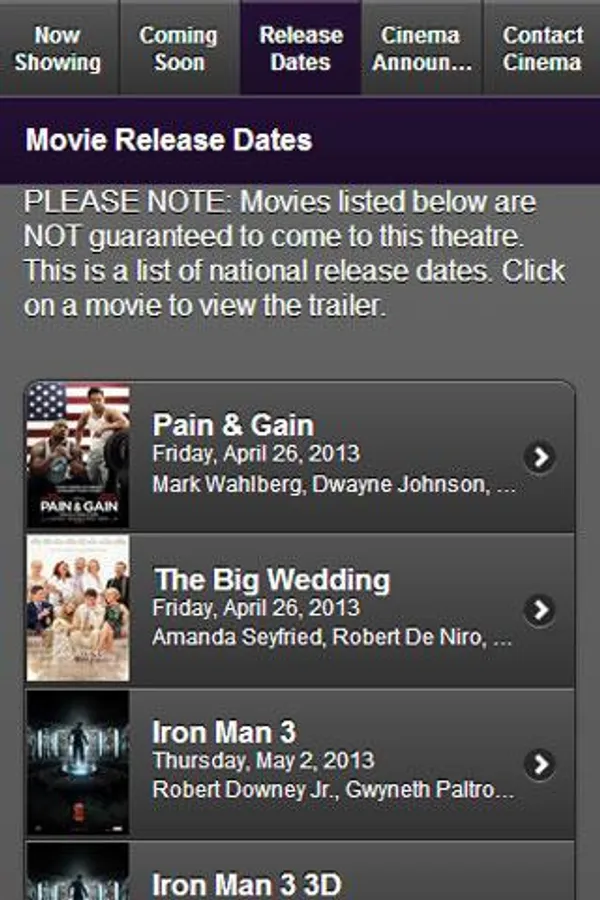Switch to the Coming Soon tab
600x900 pixels.
click(179, 48)
